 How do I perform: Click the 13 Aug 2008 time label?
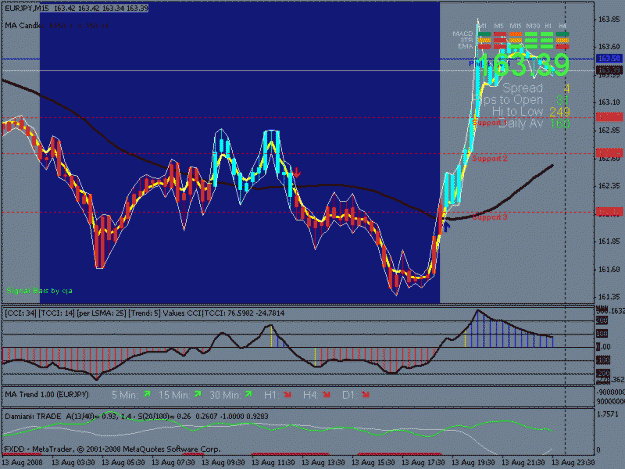(x=22, y=463)
